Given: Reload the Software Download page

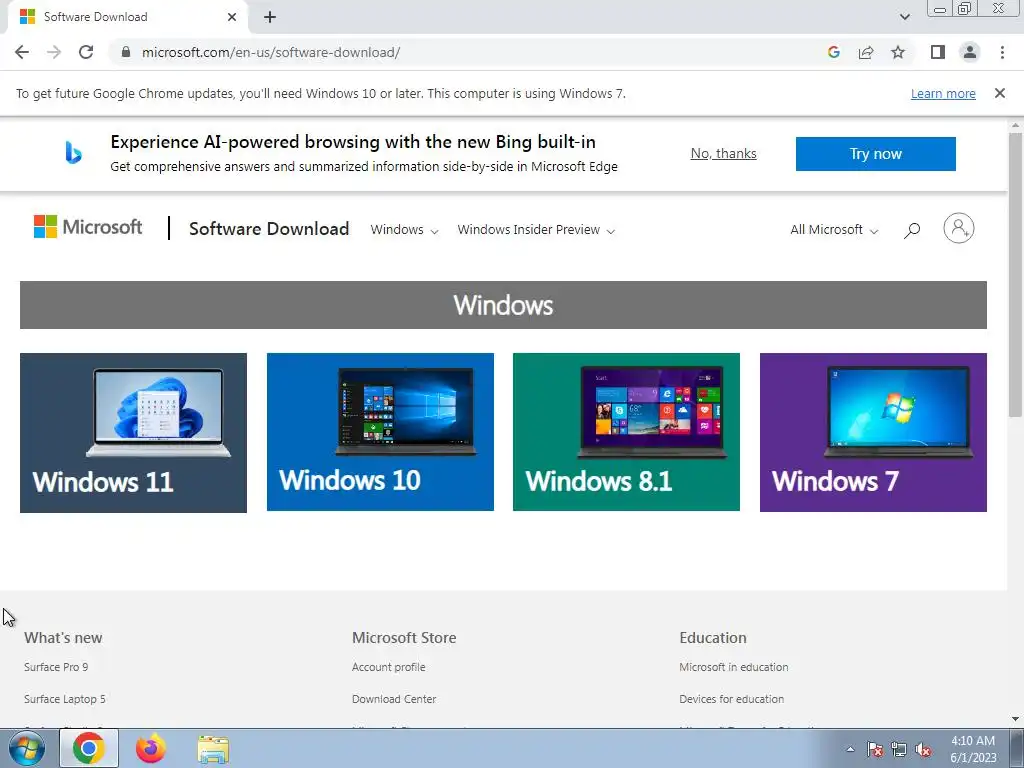Looking at the screenshot, I should point(86,52).
